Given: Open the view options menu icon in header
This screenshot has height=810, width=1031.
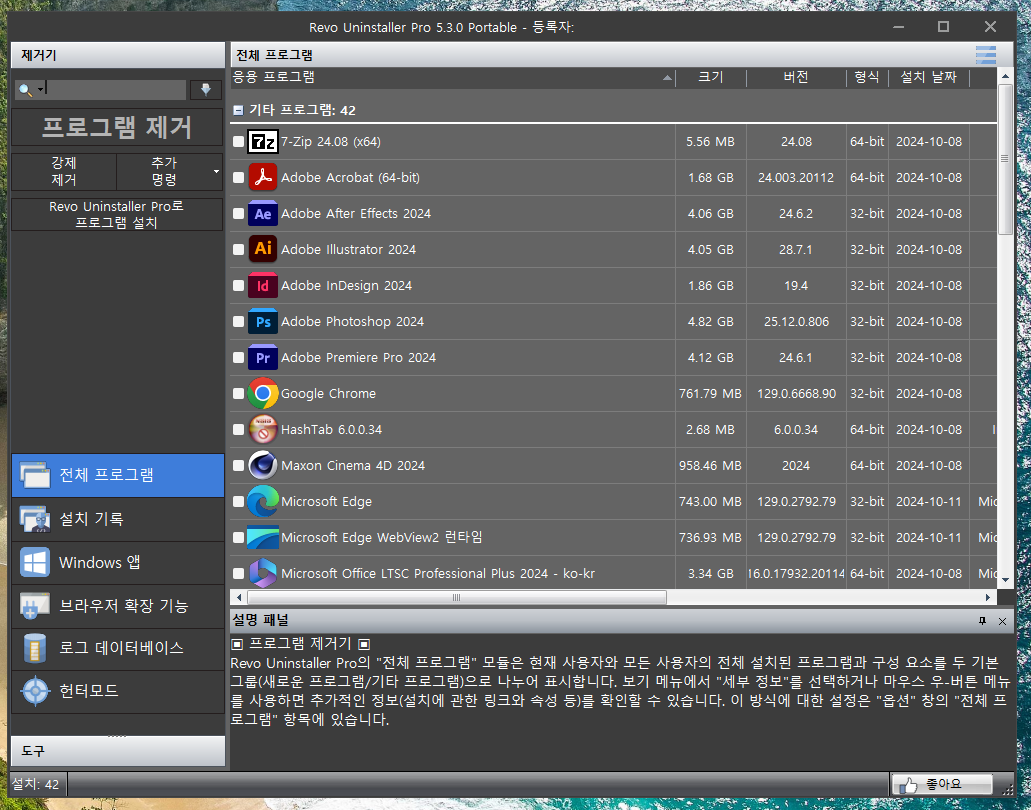Looking at the screenshot, I should click(985, 55).
